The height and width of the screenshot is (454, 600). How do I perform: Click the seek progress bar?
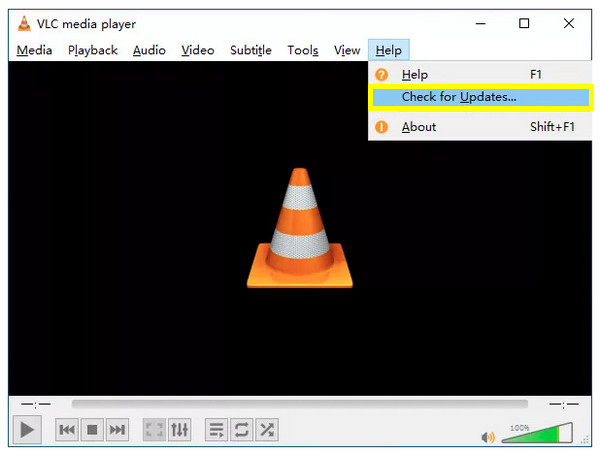(300, 404)
